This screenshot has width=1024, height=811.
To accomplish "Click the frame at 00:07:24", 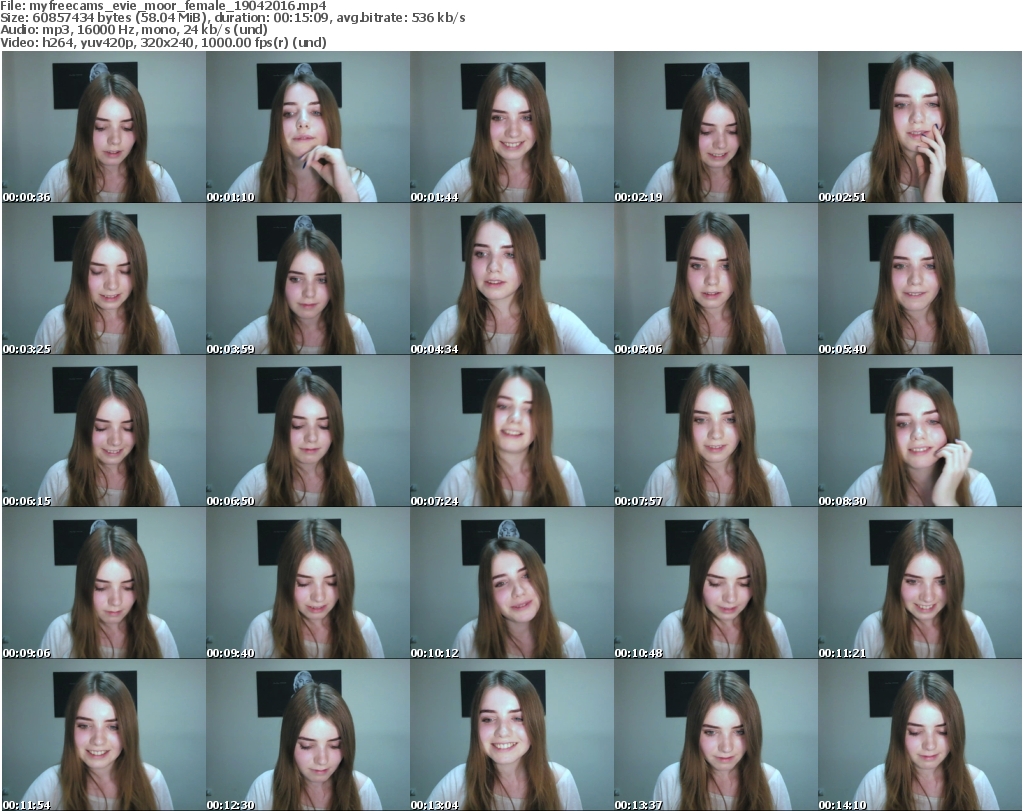I will click(512, 432).
